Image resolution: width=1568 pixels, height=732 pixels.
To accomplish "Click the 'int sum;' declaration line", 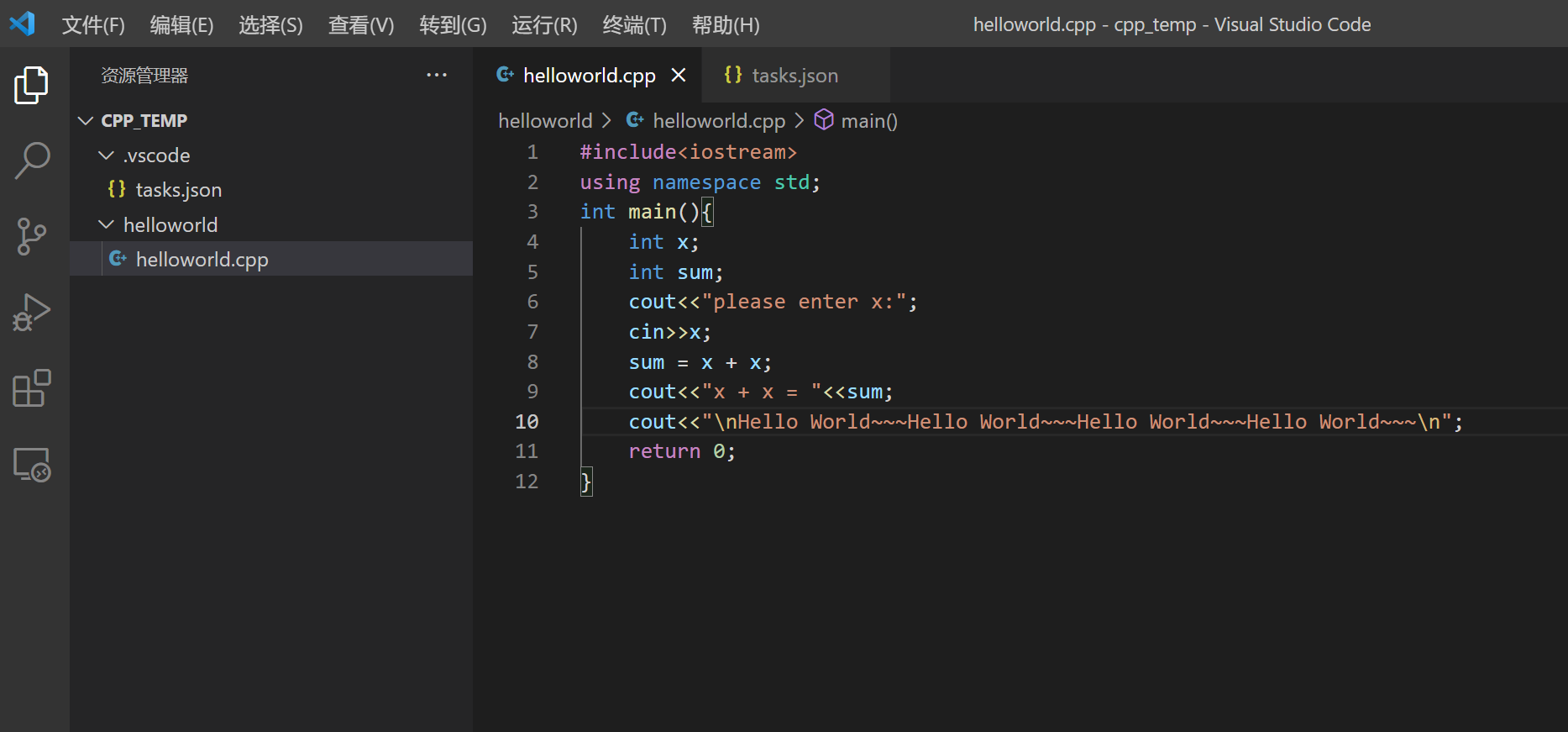I will click(x=675, y=272).
